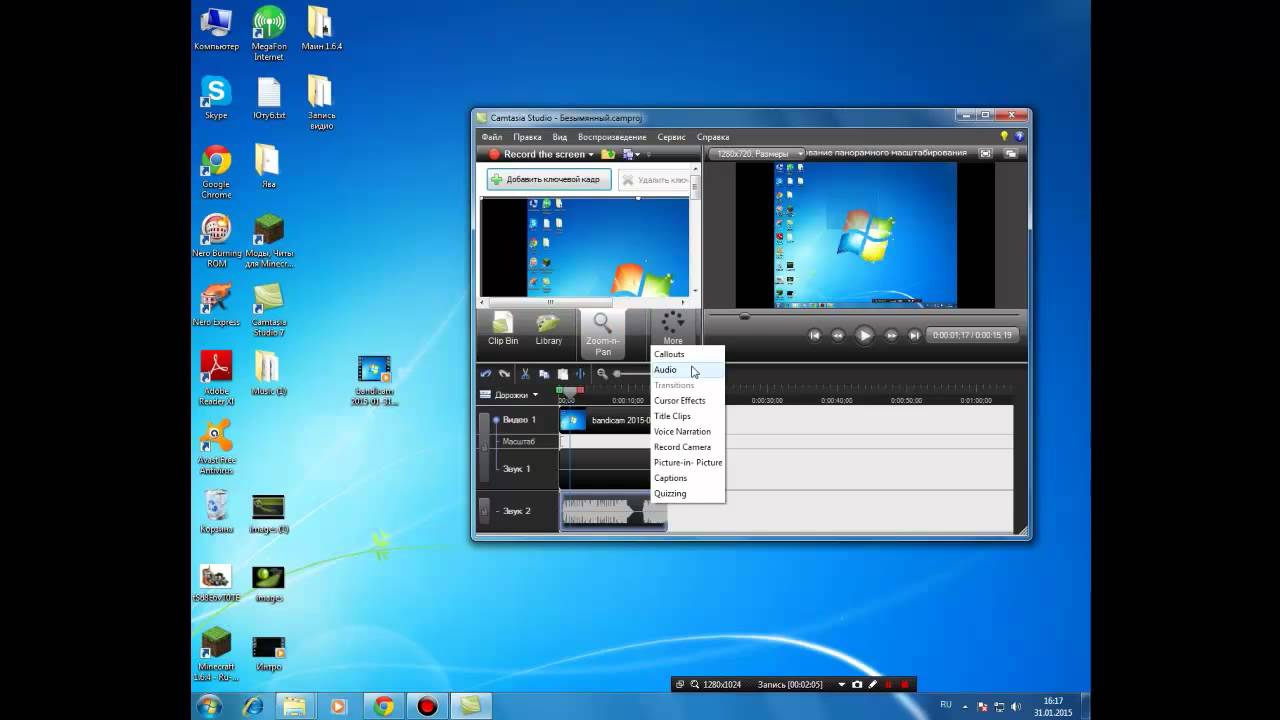Toggle lock on the Звук 2 track

tap(484, 510)
